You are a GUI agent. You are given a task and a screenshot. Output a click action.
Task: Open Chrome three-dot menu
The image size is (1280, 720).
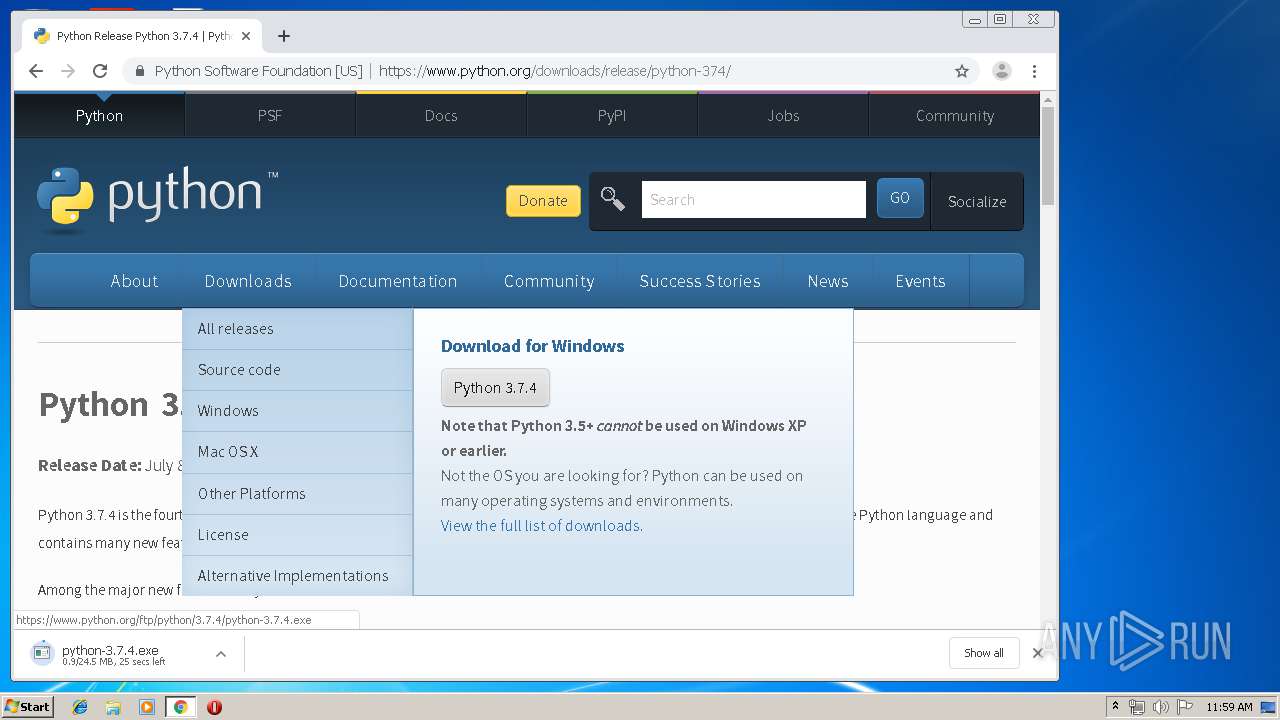pyautogui.click(x=1034, y=71)
